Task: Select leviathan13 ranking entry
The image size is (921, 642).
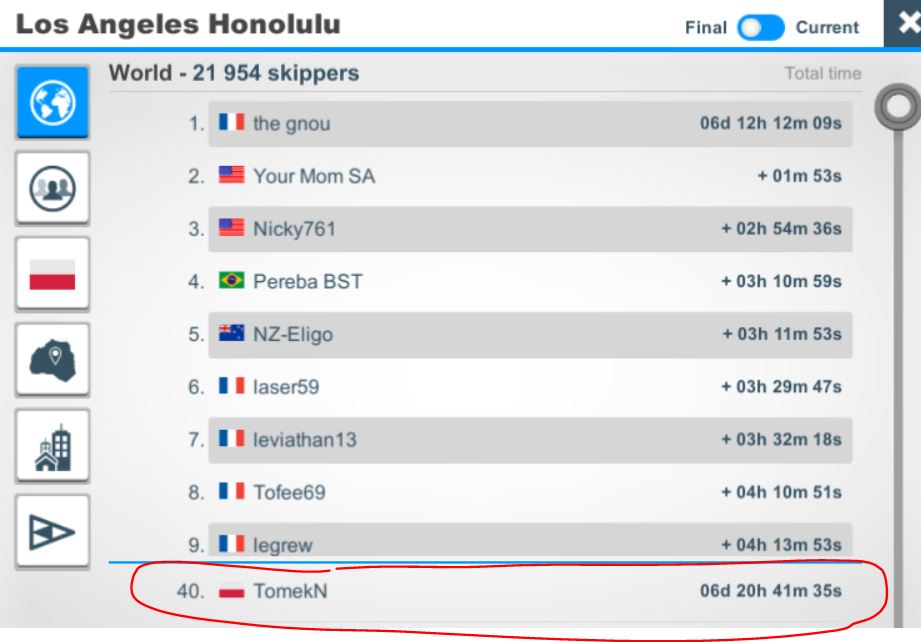Action: pos(530,440)
